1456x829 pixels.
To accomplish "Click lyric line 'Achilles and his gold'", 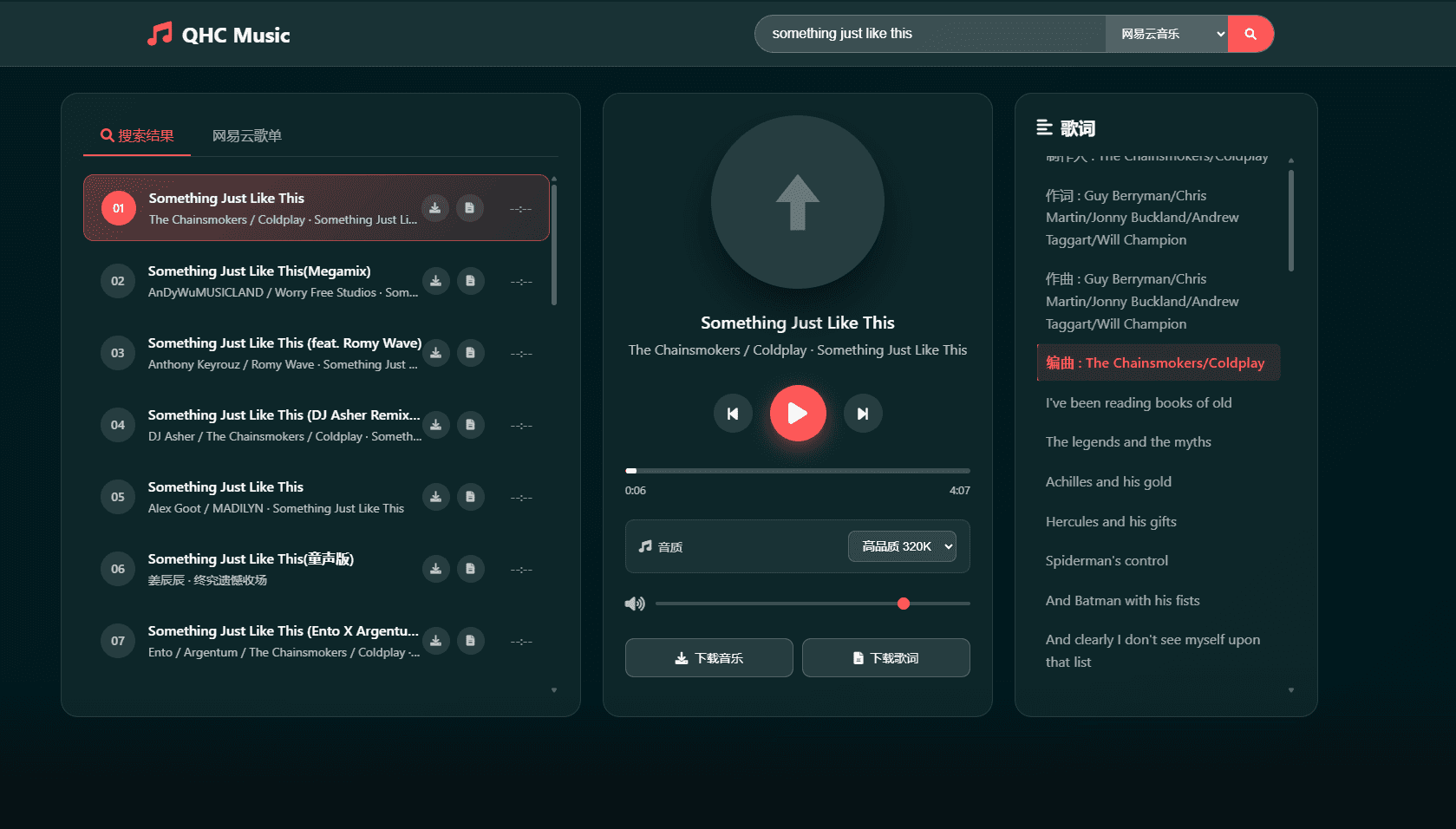I will pyautogui.click(x=1108, y=482).
